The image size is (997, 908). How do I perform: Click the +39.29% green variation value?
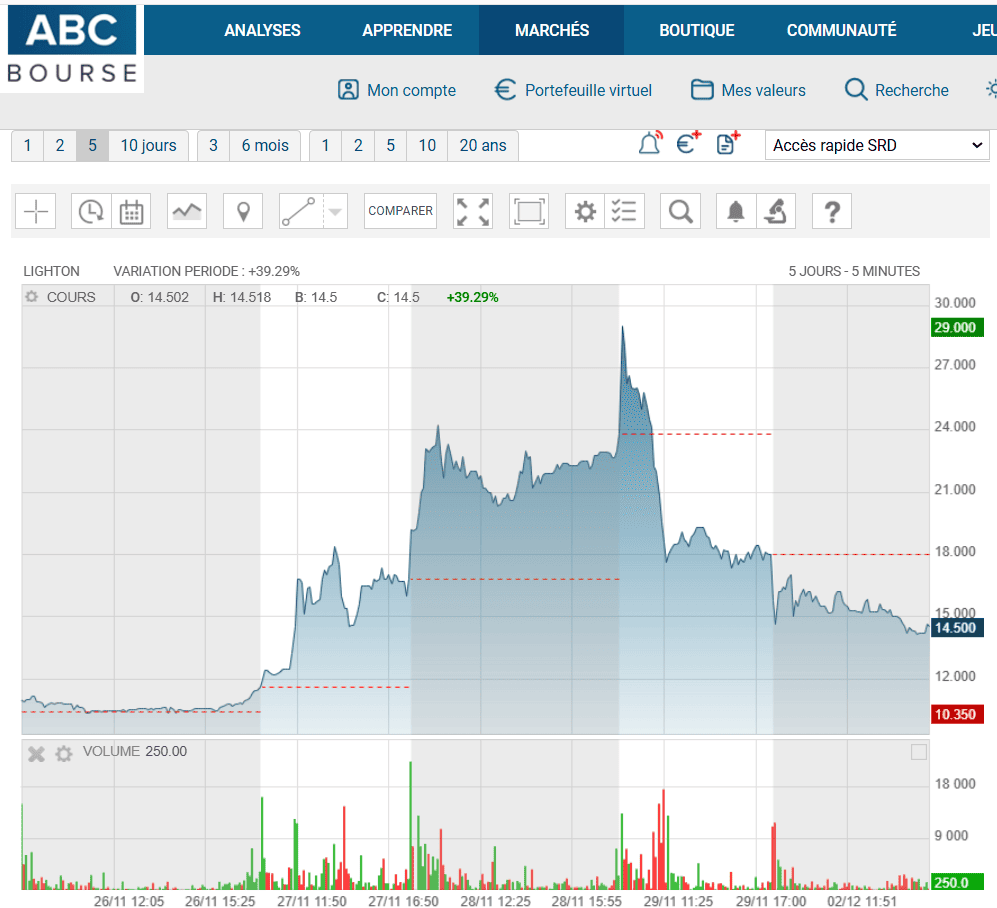472,298
